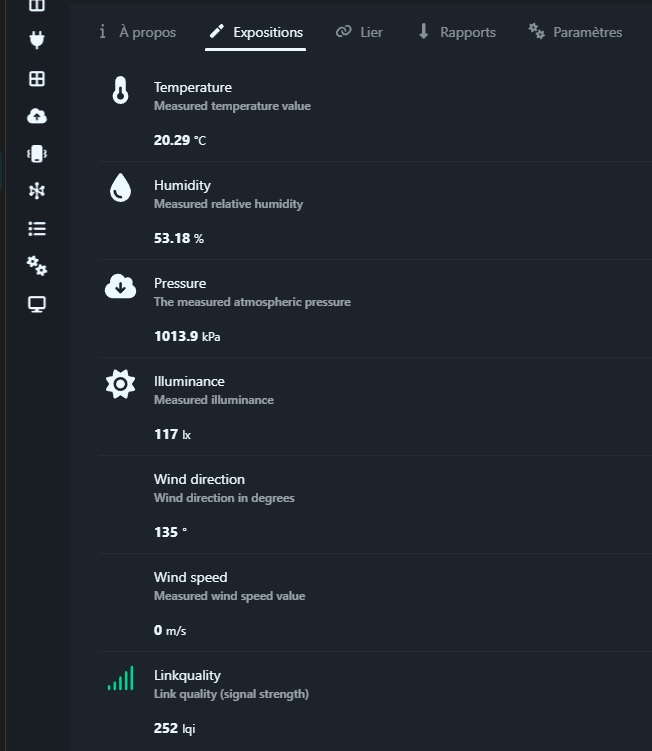The width and height of the screenshot is (652, 751).
Task: Click the green signal bars Linkquality icon
Action: pos(120,679)
